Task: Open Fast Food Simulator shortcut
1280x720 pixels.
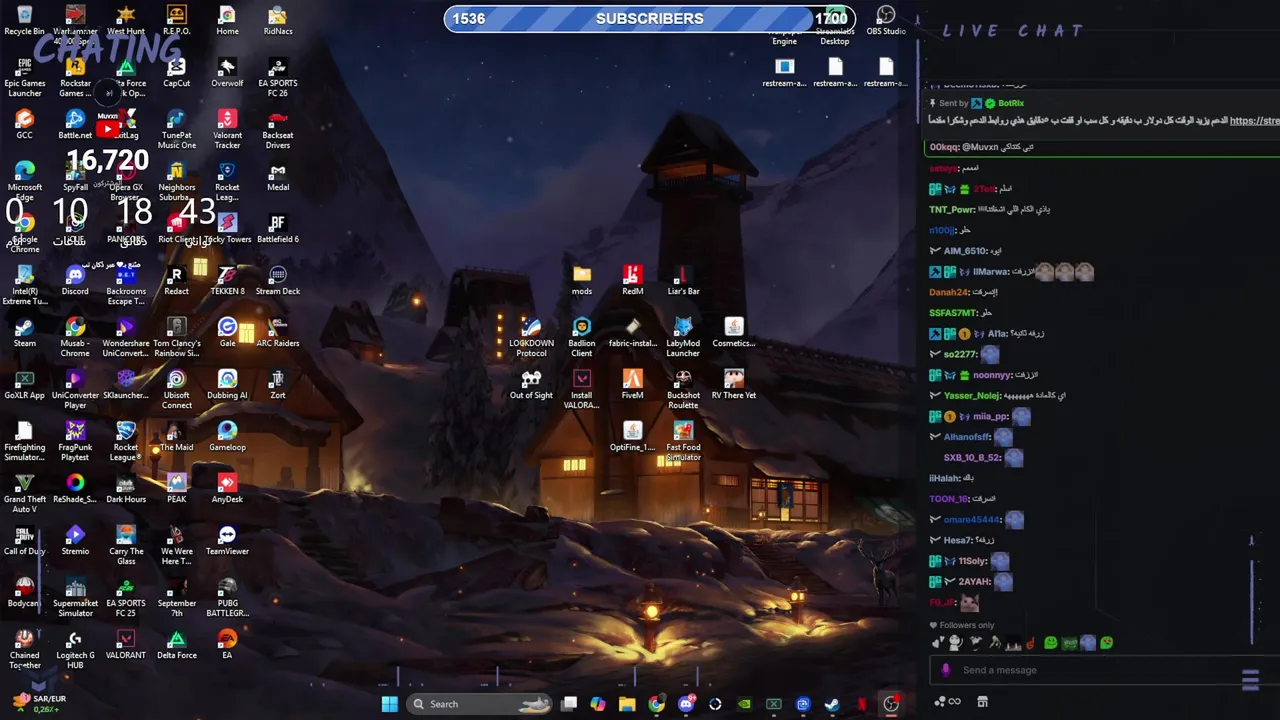Action: 683,441
